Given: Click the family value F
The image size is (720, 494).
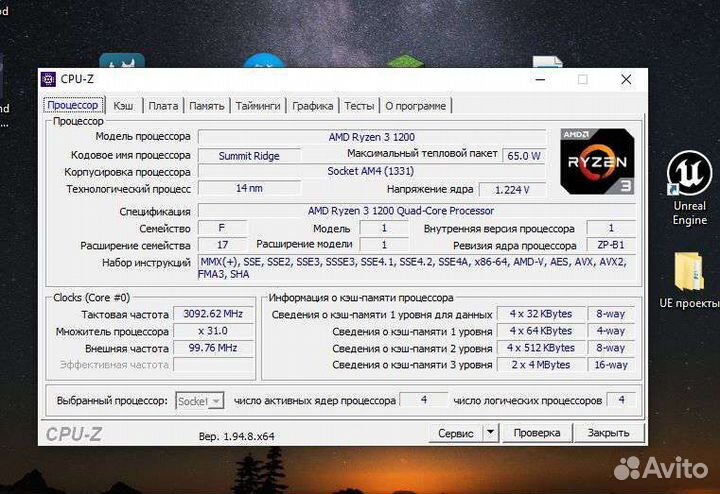Looking at the screenshot, I should coord(222,228).
